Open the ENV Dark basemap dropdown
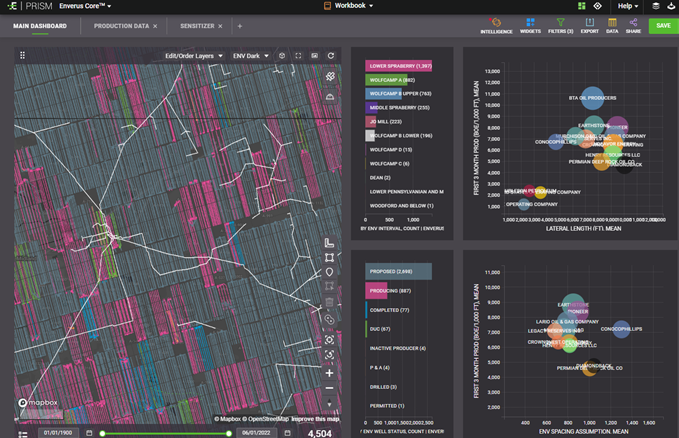The width and height of the screenshot is (679, 438). pyautogui.click(x=251, y=56)
